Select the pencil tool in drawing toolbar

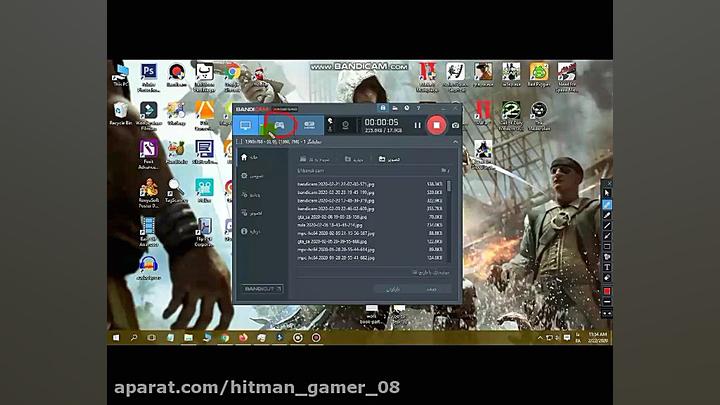pyautogui.click(x=607, y=215)
